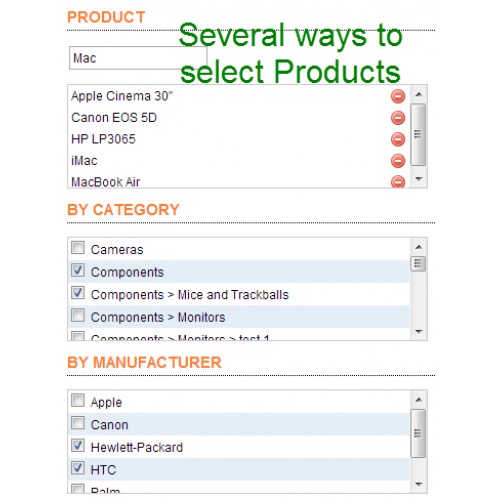Click the product list scroll-down arrow
This screenshot has width=500, height=500.
tap(419, 179)
